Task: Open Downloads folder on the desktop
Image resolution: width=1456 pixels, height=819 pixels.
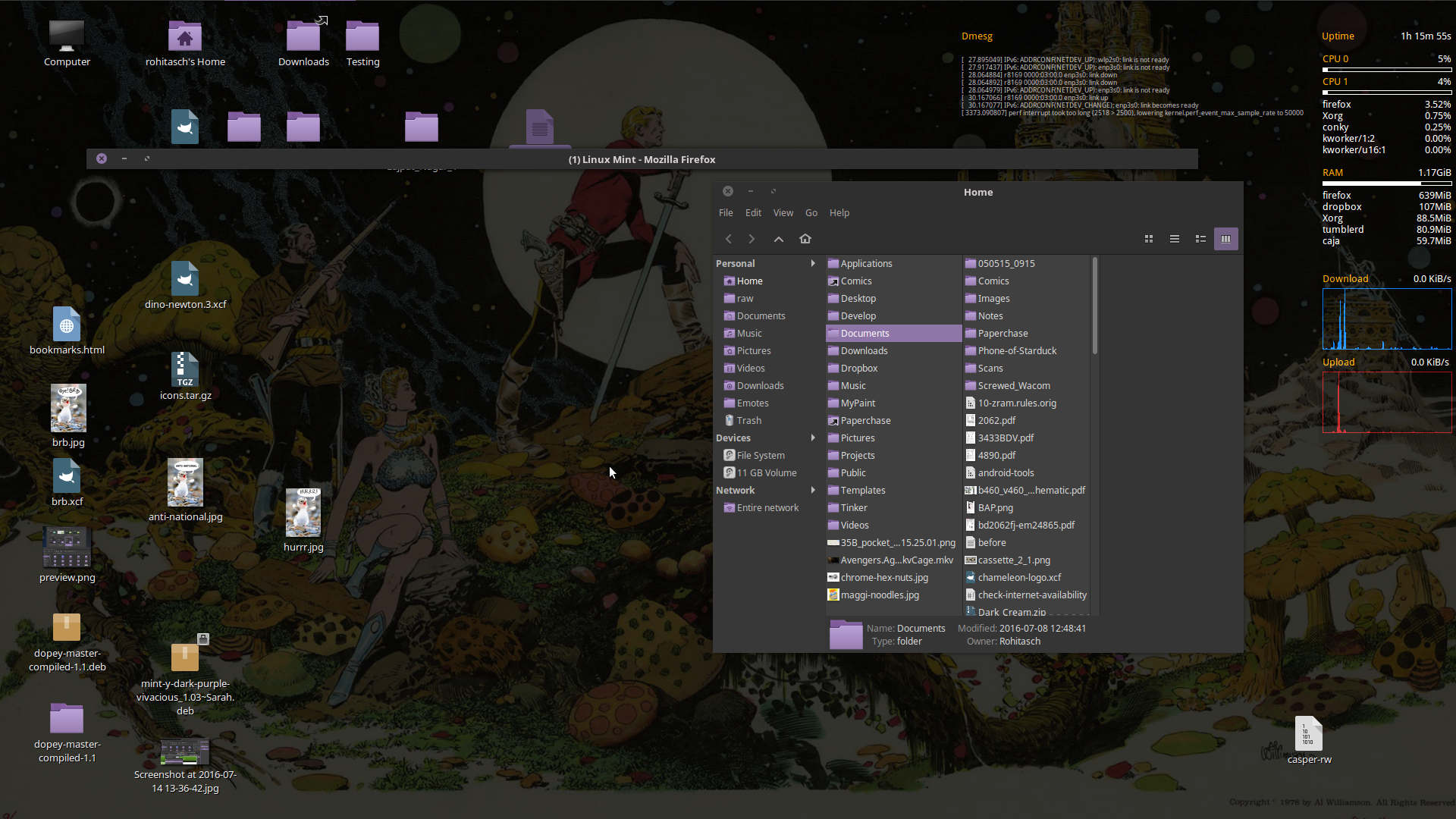Action: 303,44
